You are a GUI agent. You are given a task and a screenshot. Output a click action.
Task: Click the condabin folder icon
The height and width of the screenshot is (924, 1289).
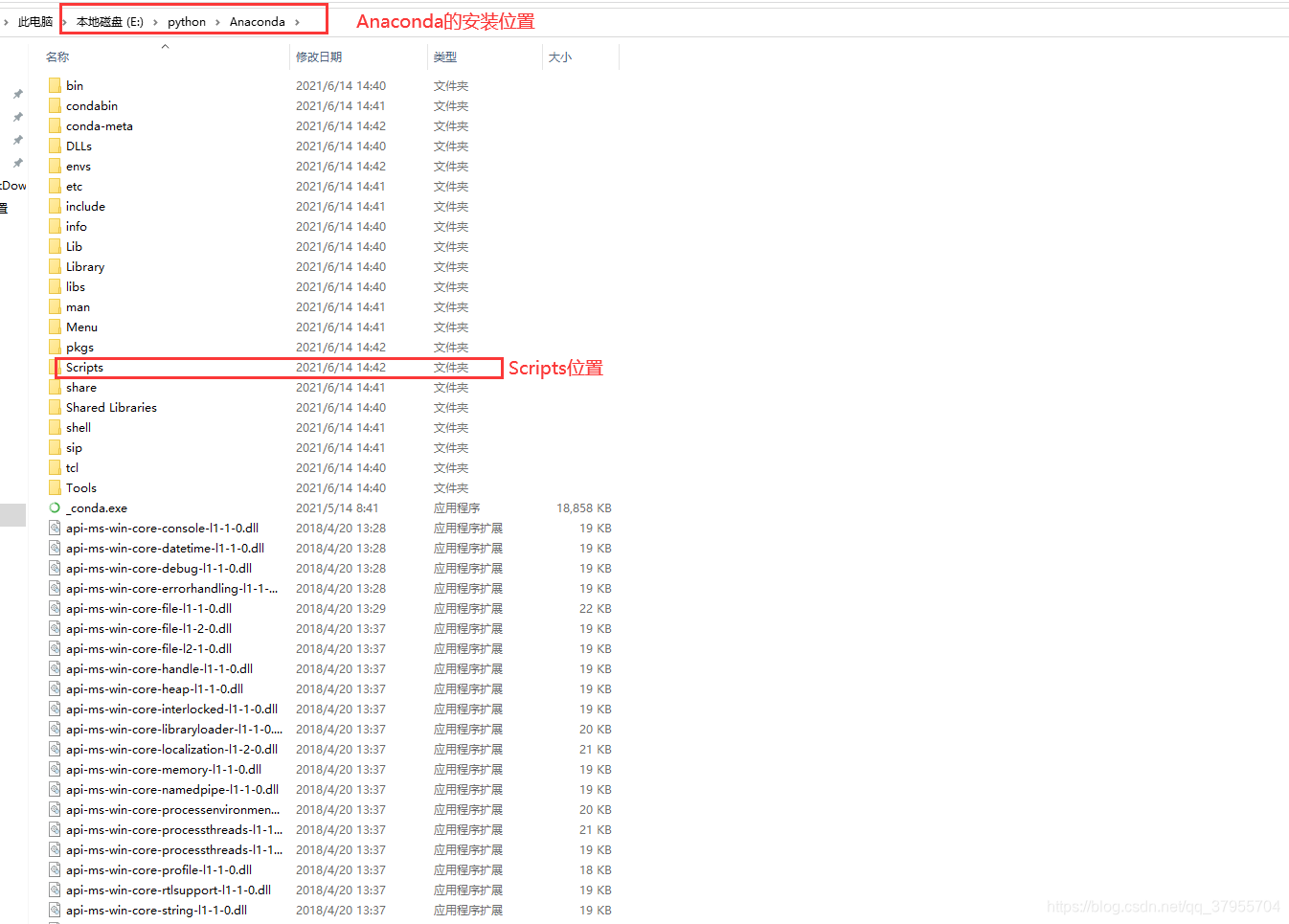click(55, 105)
